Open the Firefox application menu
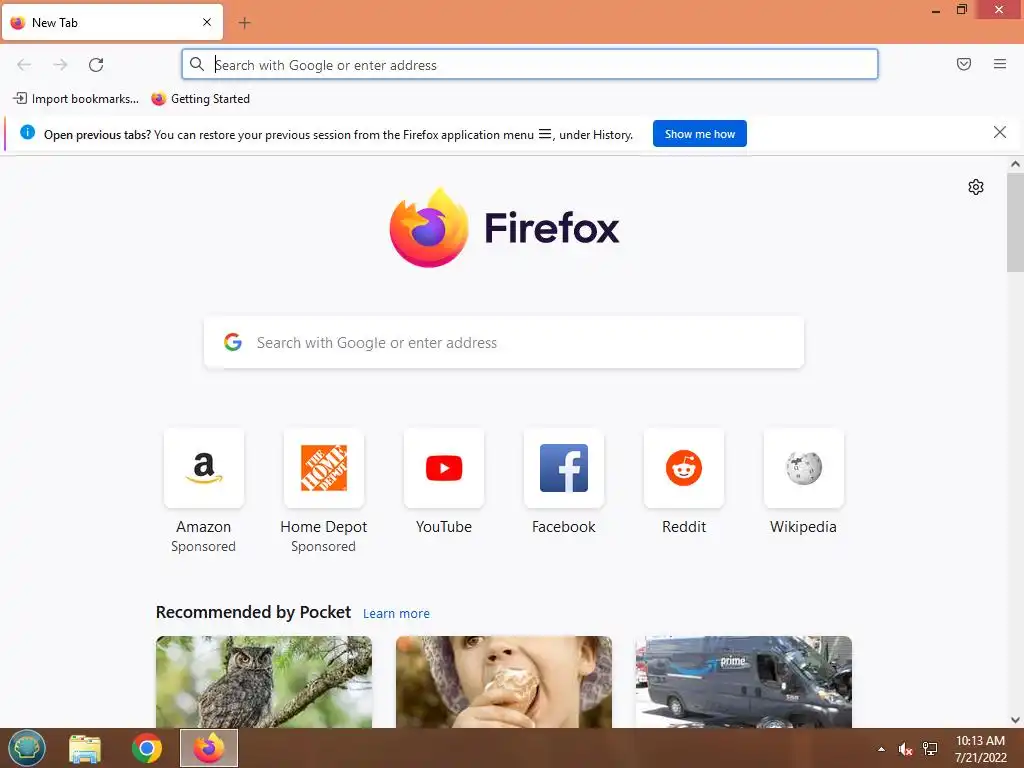 click(x=1000, y=64)
